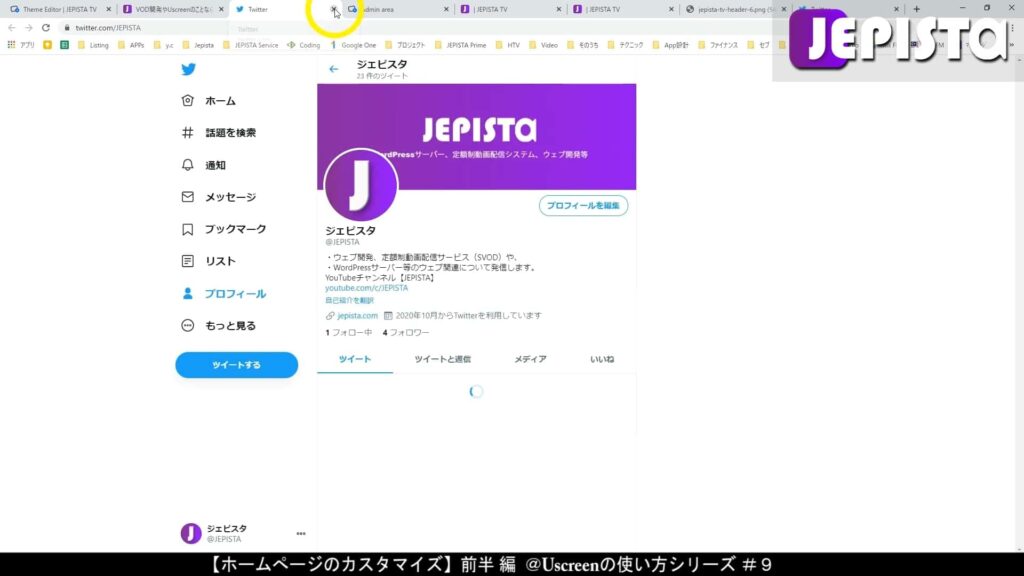
Task: Go back using profile header arrow
Action: coord(334,69)
